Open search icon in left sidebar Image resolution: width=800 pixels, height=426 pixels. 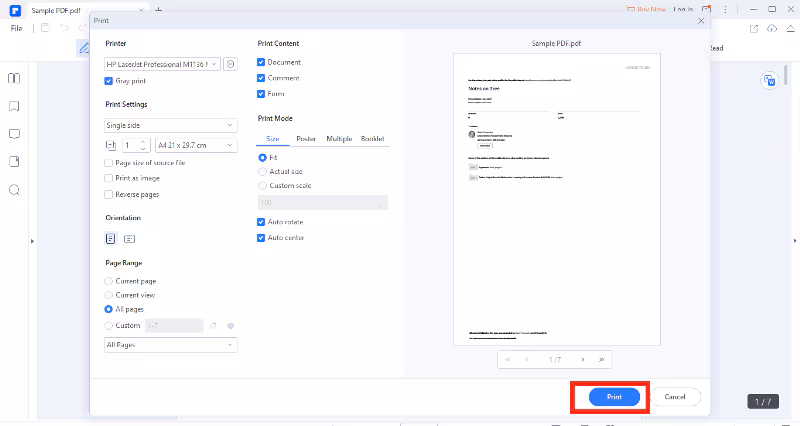(14, 190)
